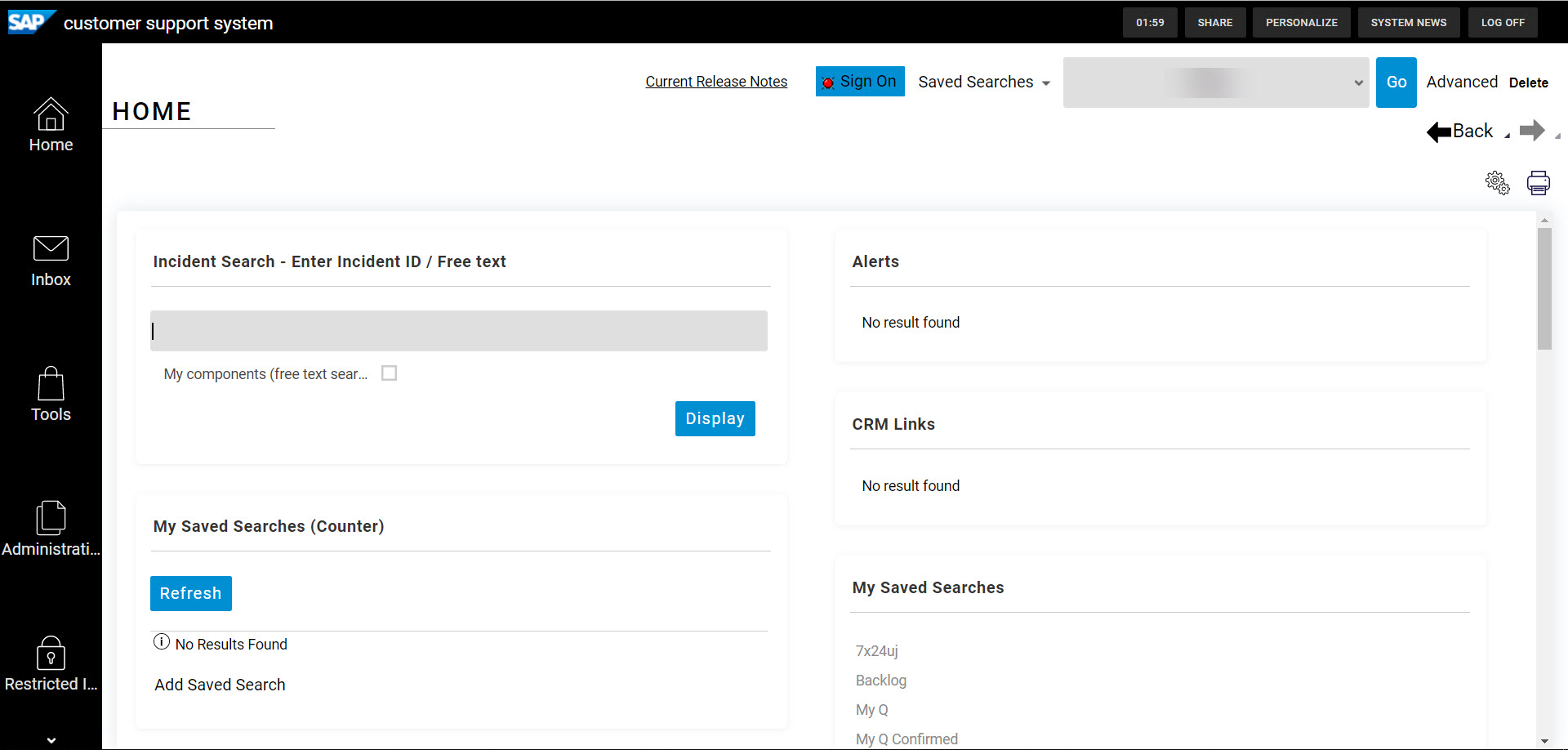This screenshot has height=750, width=1568.
Task: Click the info icon beside No Results Found
Action: (x=162, y=642)
